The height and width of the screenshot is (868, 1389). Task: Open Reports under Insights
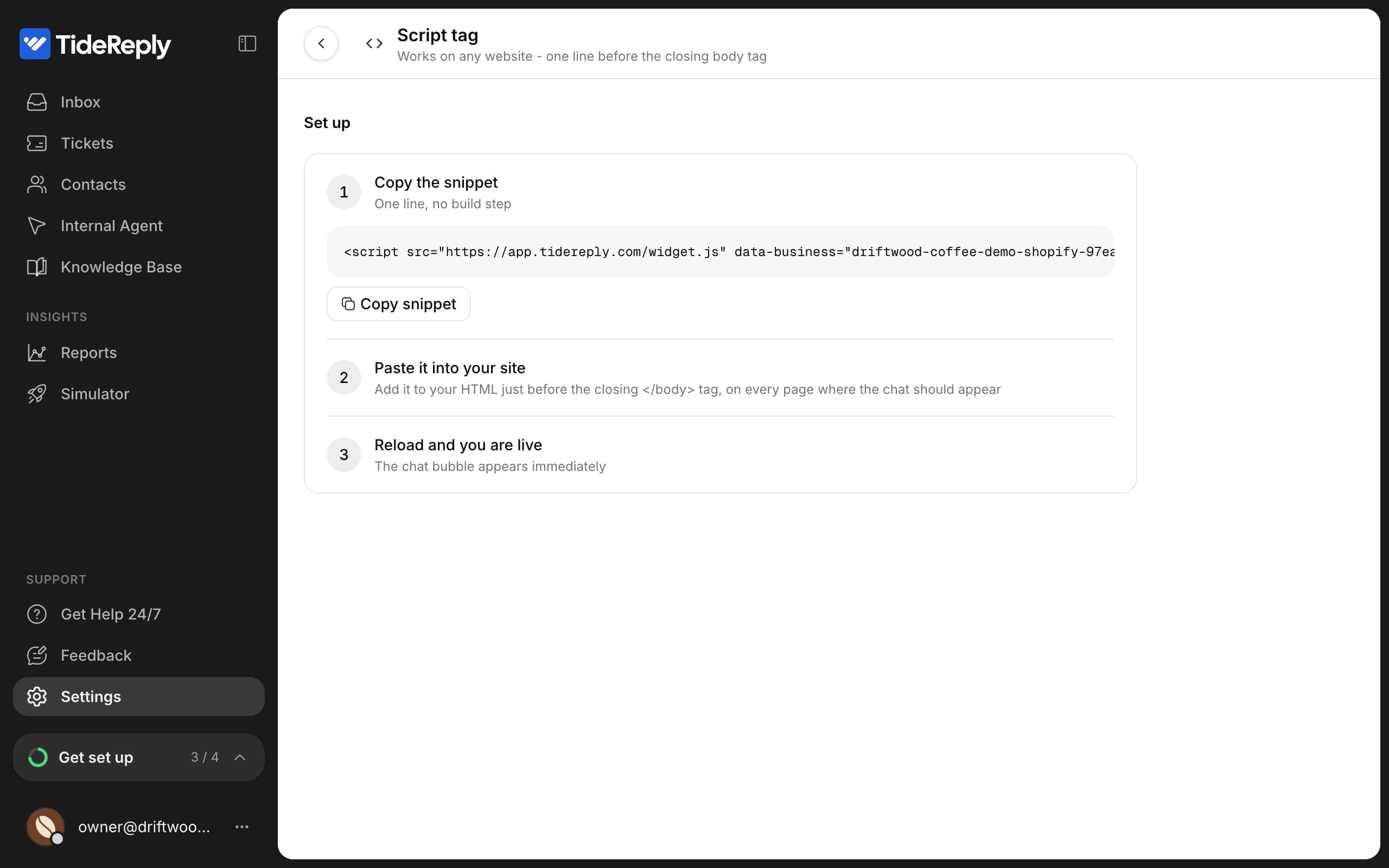(x=138, y=353)
